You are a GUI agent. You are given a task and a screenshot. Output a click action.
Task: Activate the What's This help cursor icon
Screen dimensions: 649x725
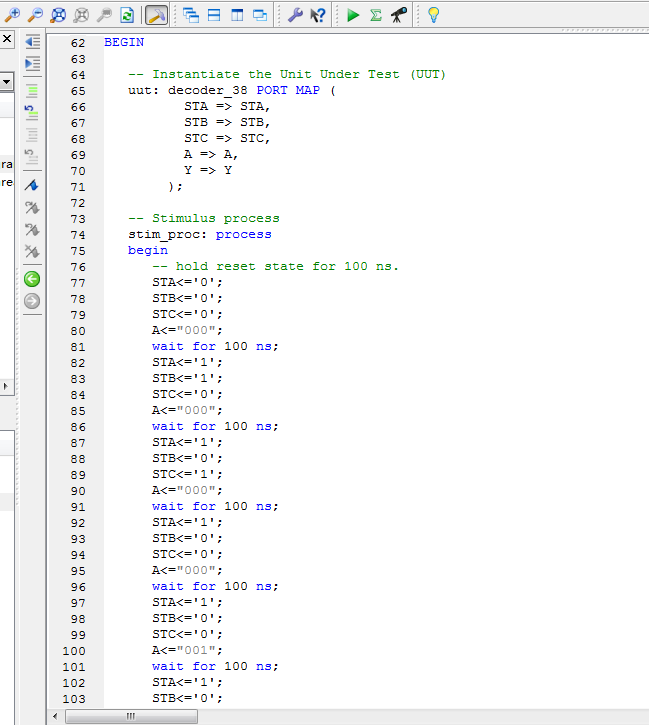click(x=318, y=15)
